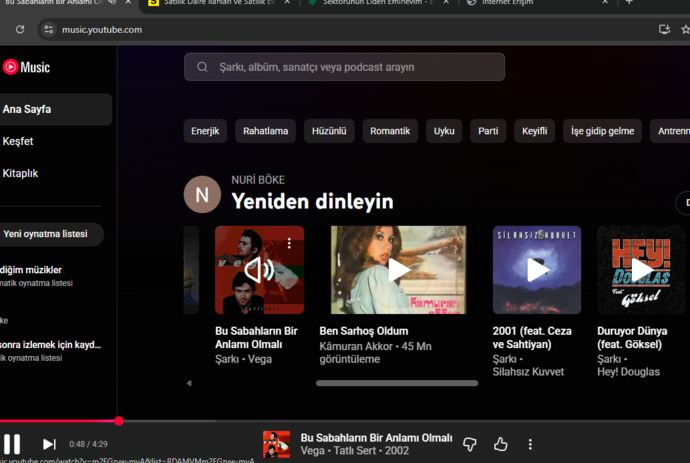Open more options menu in player bar
The width and height of the screenshot is (690, 463).
[x=530, y=444]
